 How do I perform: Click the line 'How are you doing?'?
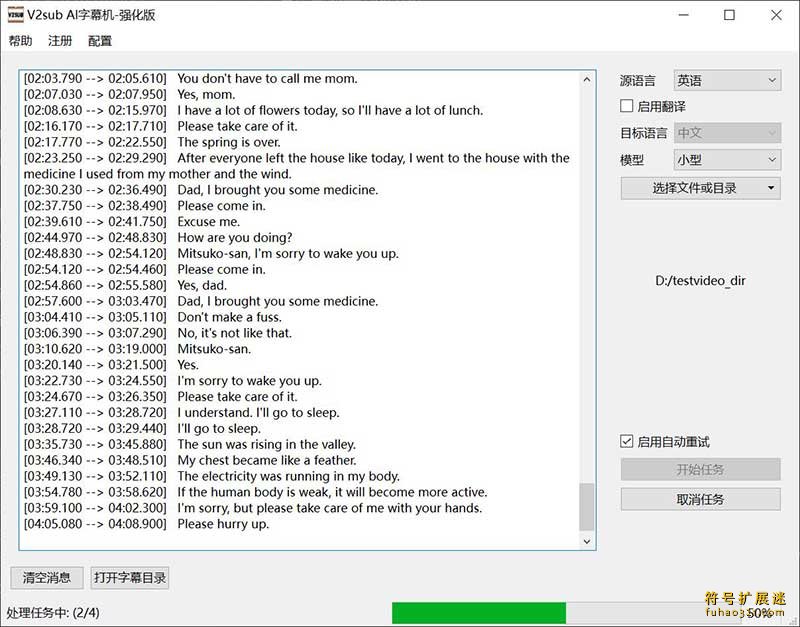(x=235, y=237)
